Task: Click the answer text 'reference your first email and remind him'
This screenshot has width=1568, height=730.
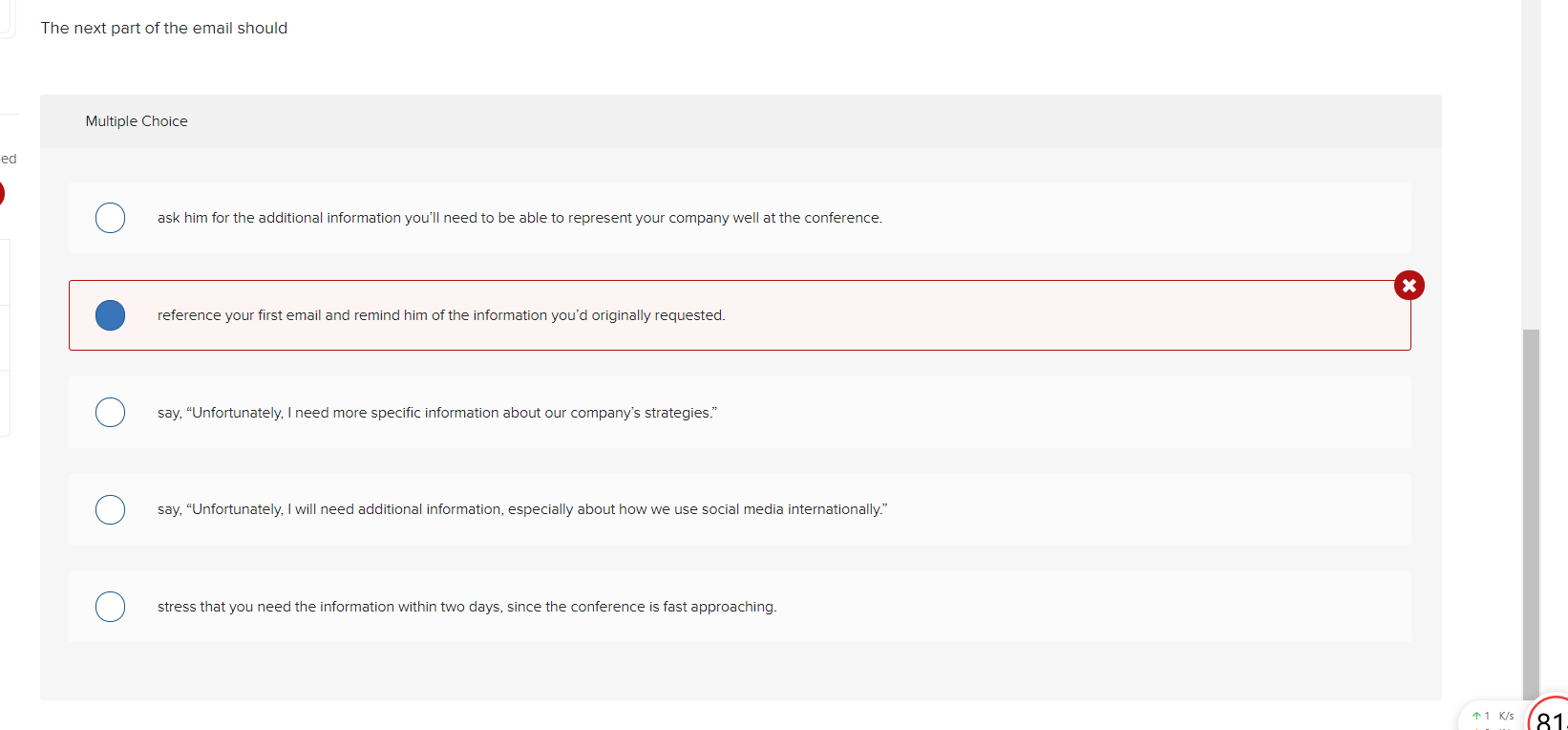Action: point(441,315)
